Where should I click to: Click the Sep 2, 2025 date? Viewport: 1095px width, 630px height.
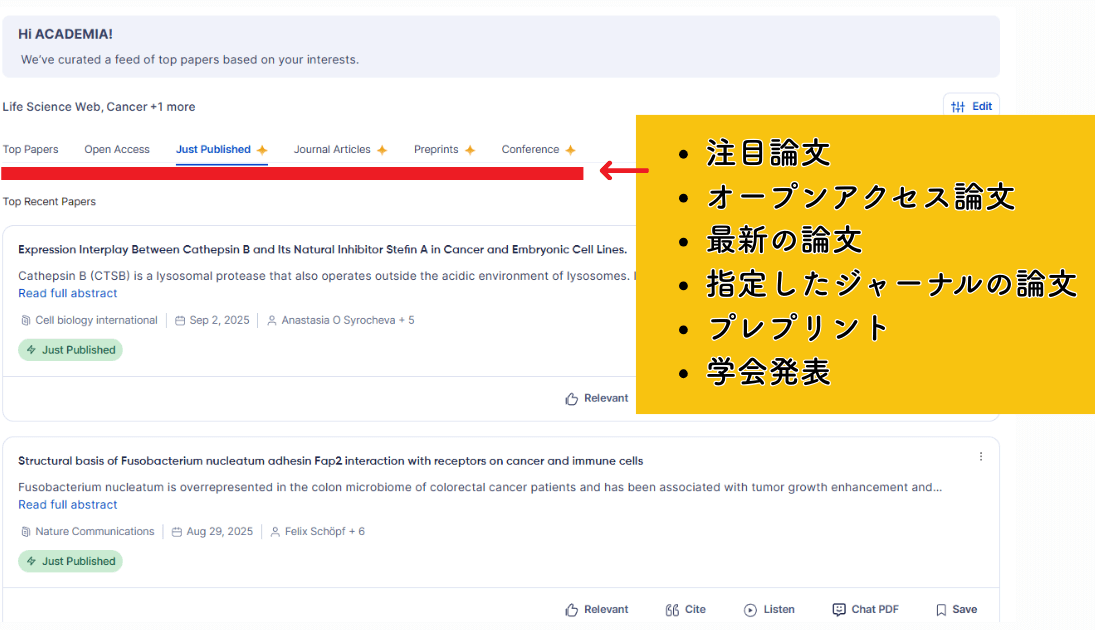(x=219, y=320)
